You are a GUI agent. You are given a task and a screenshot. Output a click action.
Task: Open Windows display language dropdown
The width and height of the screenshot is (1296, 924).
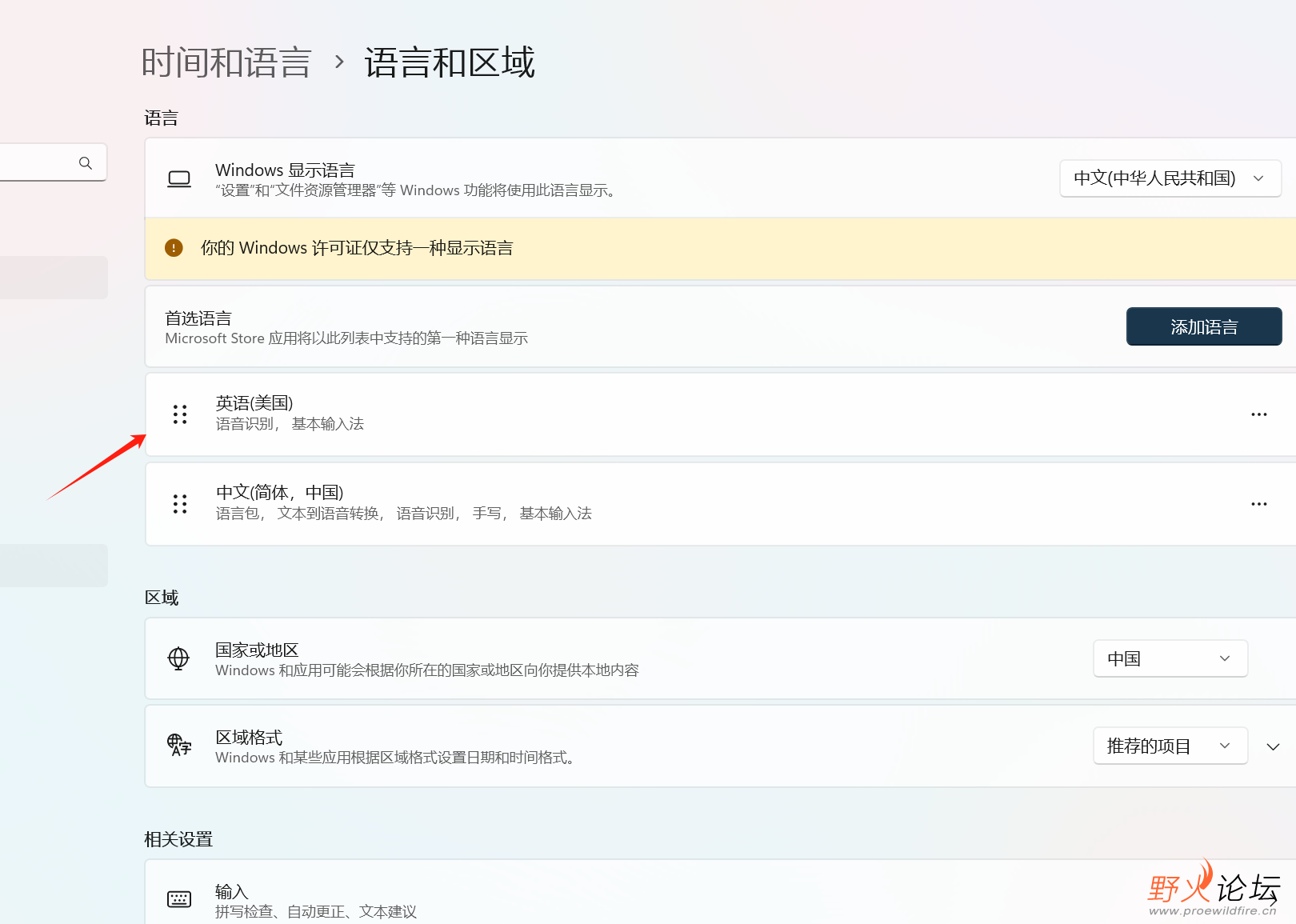[x=1170, y=178]
